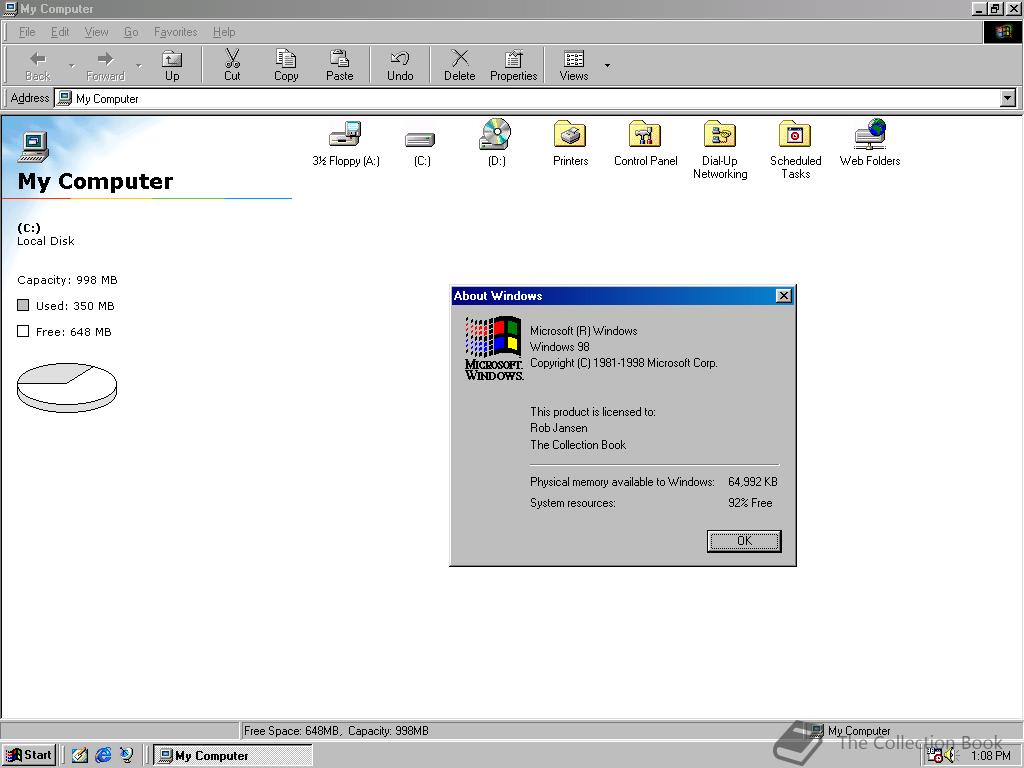The image size is (1024, 768).
Task: Expand the Views dropdown arrow
Action: coord(607,66)
